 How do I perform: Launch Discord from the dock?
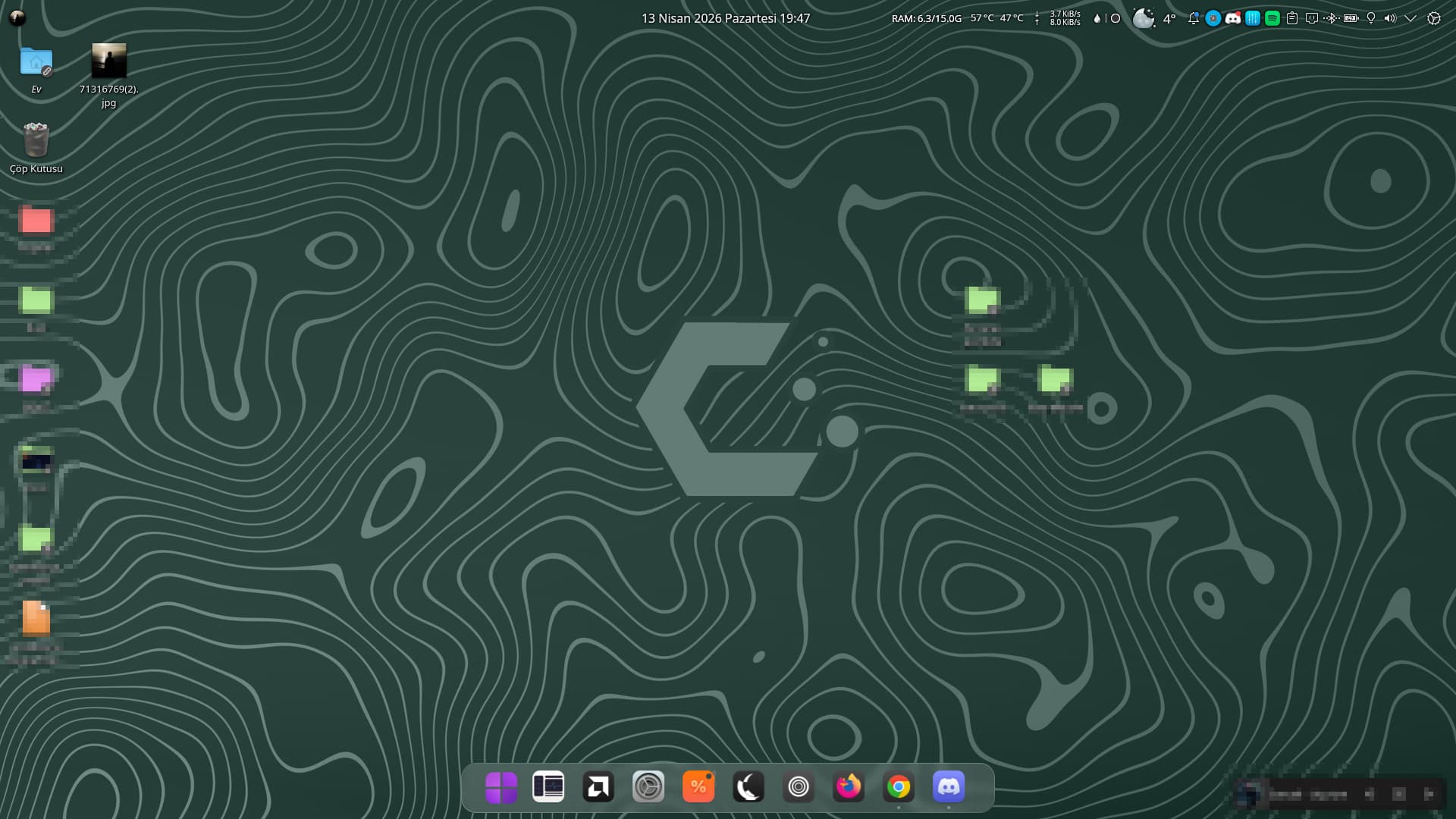pos(949,786)
